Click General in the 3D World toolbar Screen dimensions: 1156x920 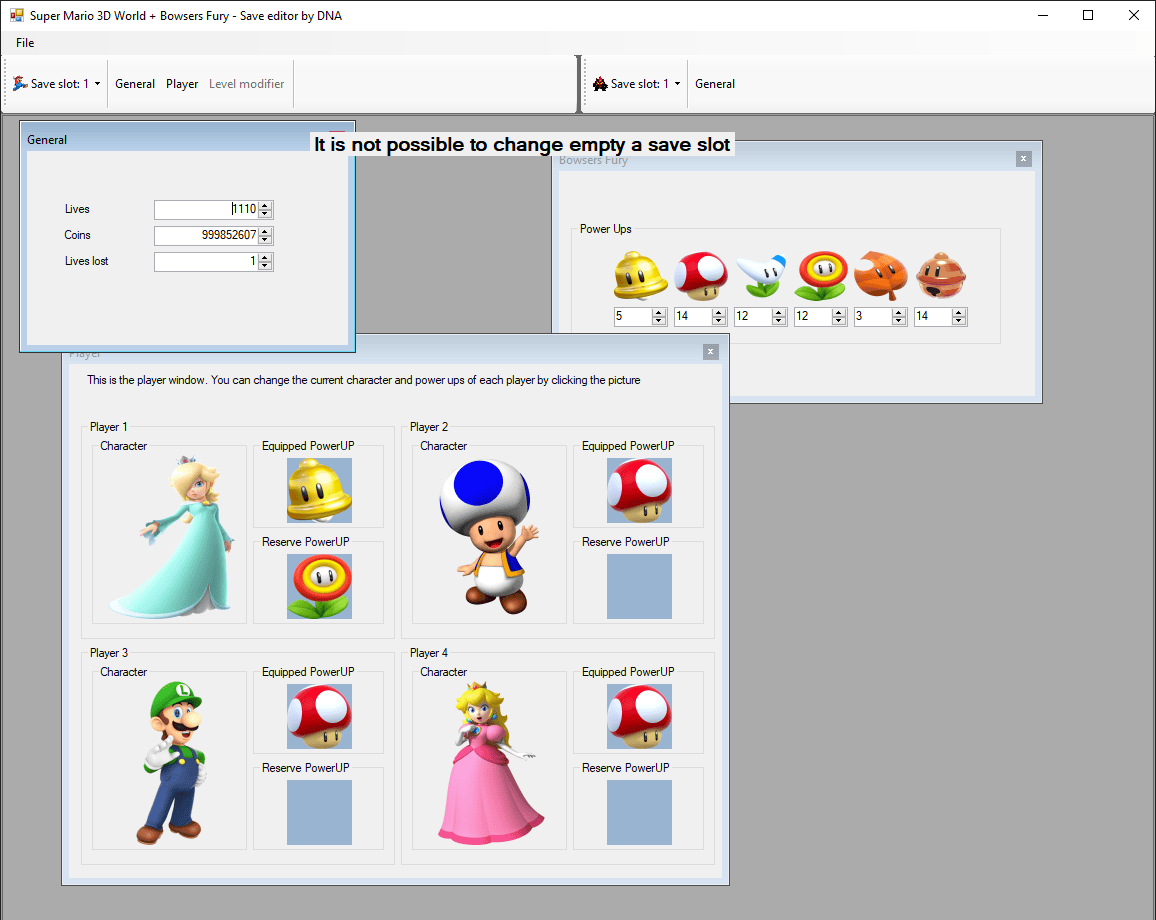point(135,84)
